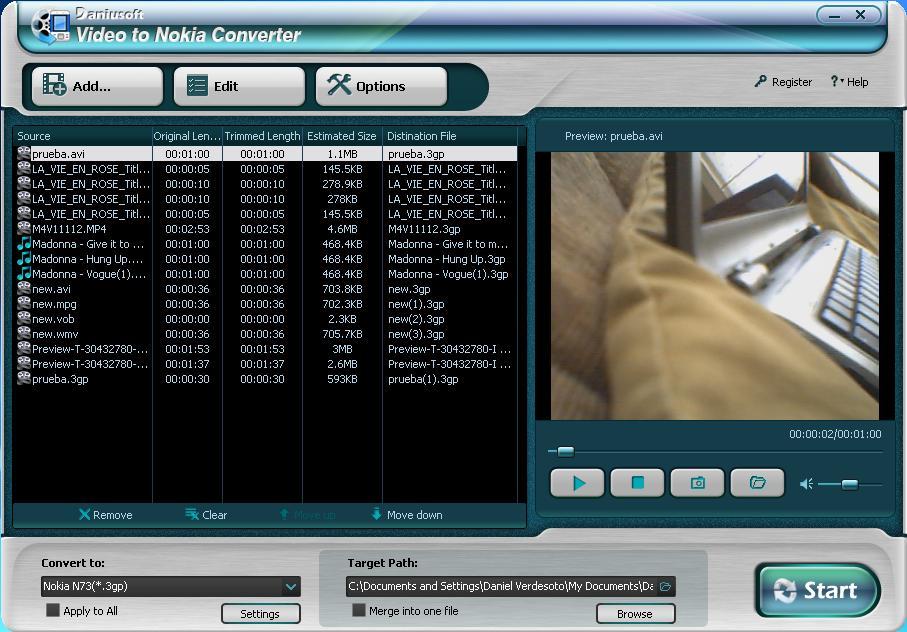The height and width of the screenshot is (632, 907).
Task: Clear all files from the list
Action: click(206, 515)
